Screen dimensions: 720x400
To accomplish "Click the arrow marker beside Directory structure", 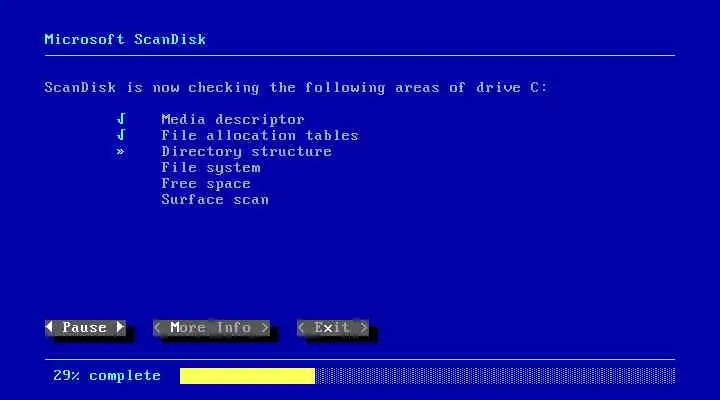I will point(120,152).
